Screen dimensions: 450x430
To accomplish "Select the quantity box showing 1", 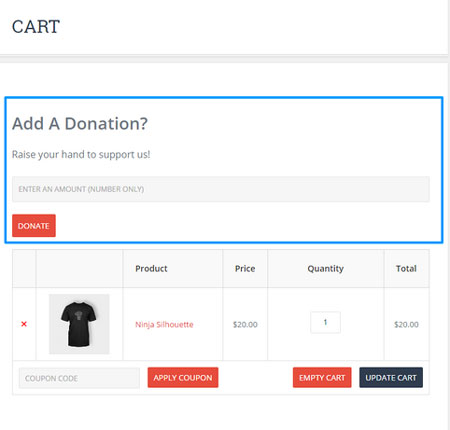I will click(x=325, y=322).
